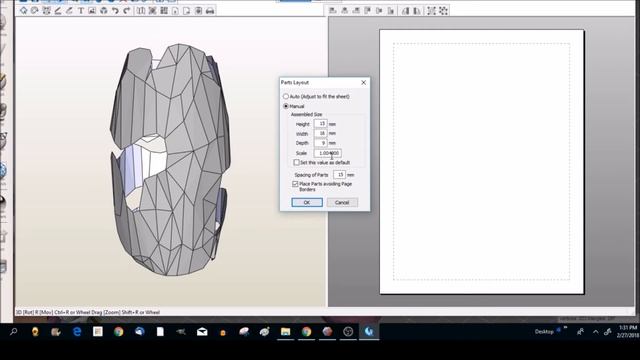Screen dimensions: 640x360
Task: Confirm Parts Layout with OK button
Action: point(307,202)
